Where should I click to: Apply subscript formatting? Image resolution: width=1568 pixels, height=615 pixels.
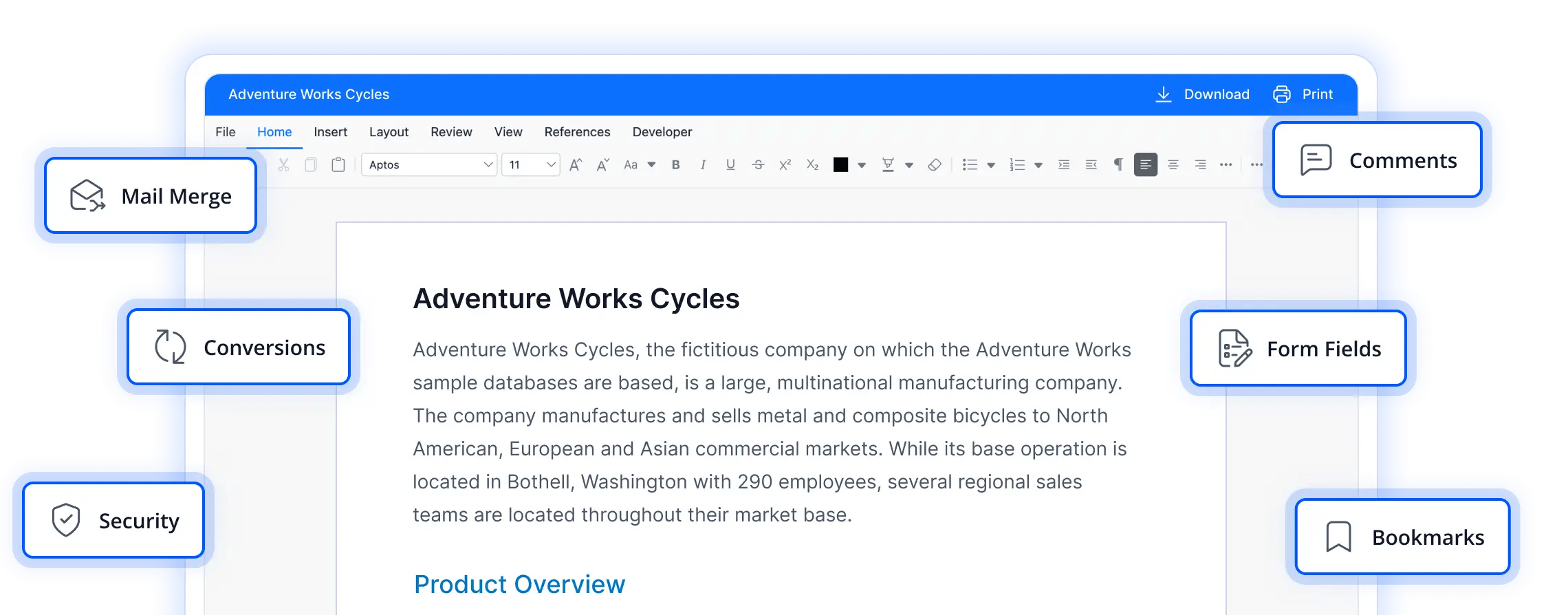coord(812,164)
